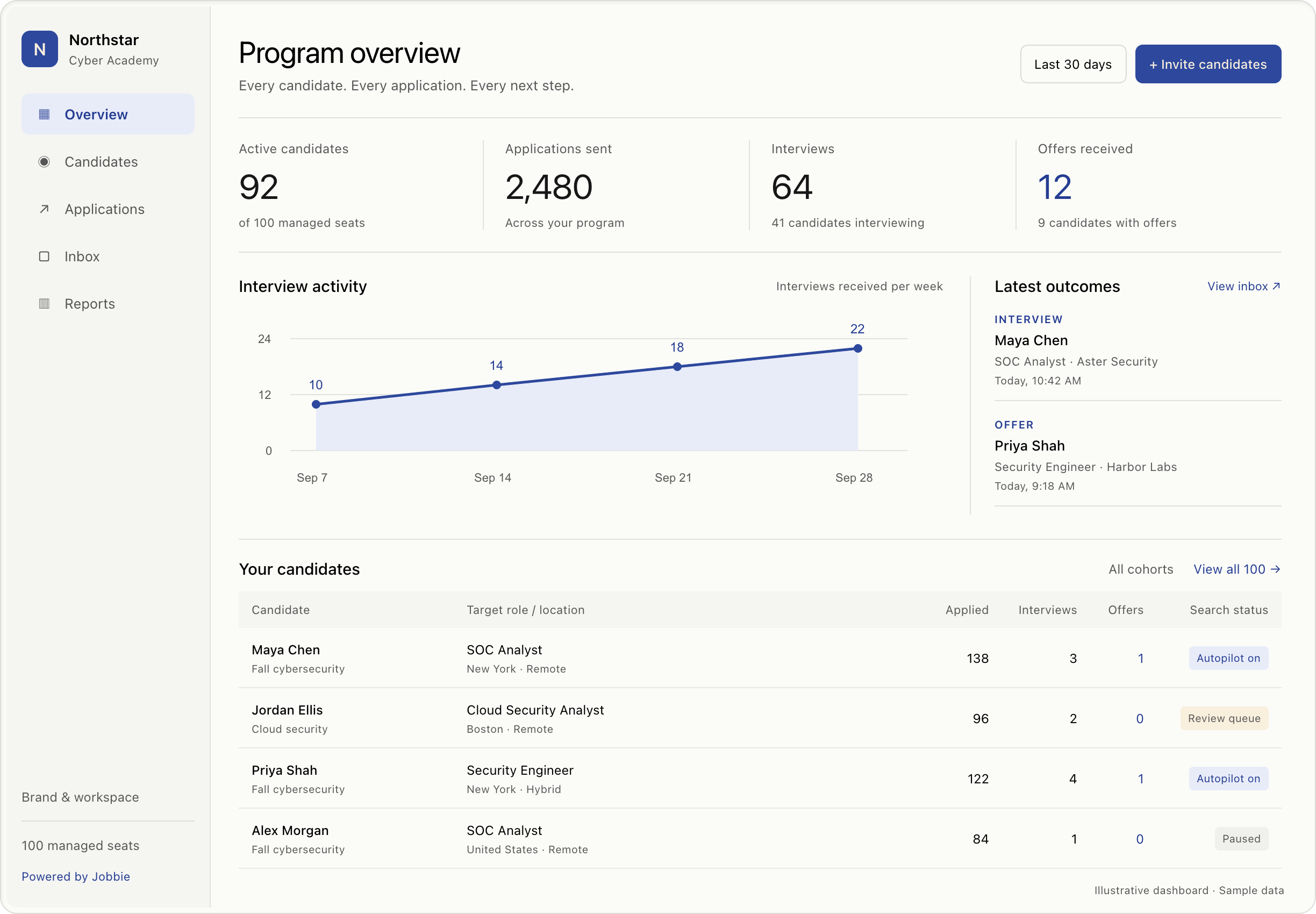Viewport: 1316px width, 914px height.
Task: Click Priya Shah's Autopilot on status badge
Action: pyautogui.click(x=1228, y=779)
